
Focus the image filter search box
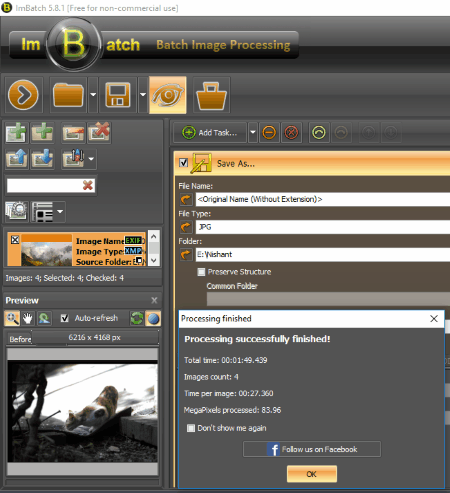(x=45, y=186)
